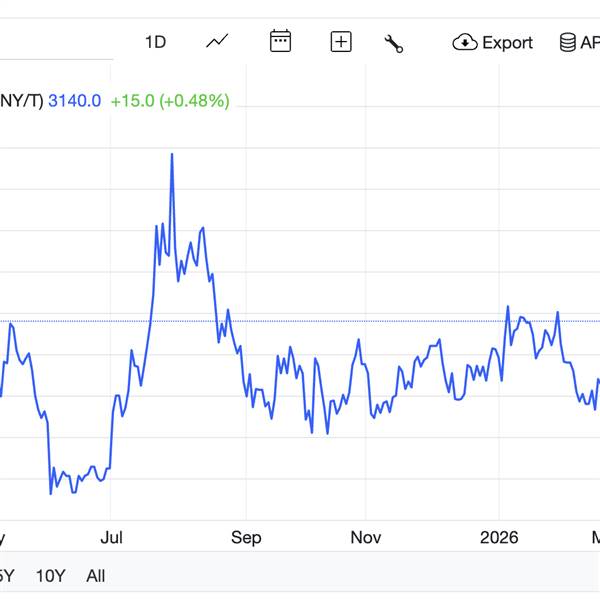Click the lowest trough of the price line
This screenshot has width=600, height=600.
[51, 492]
